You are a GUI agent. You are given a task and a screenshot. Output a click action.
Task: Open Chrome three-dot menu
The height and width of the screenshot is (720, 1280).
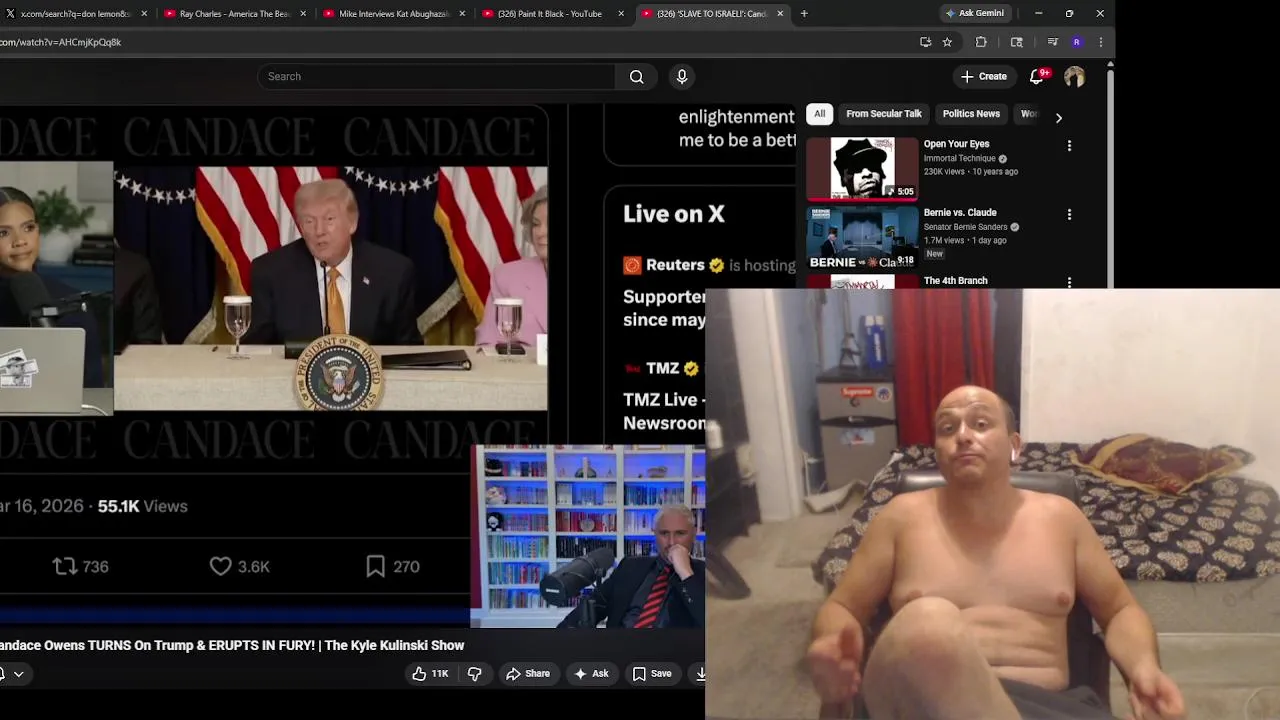(x=1100, y=42)
